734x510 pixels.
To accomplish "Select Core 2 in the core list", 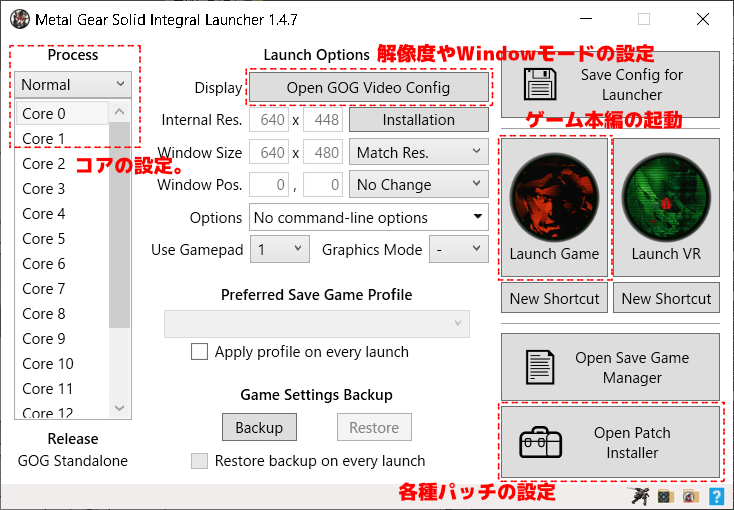I will pos(62,163).
